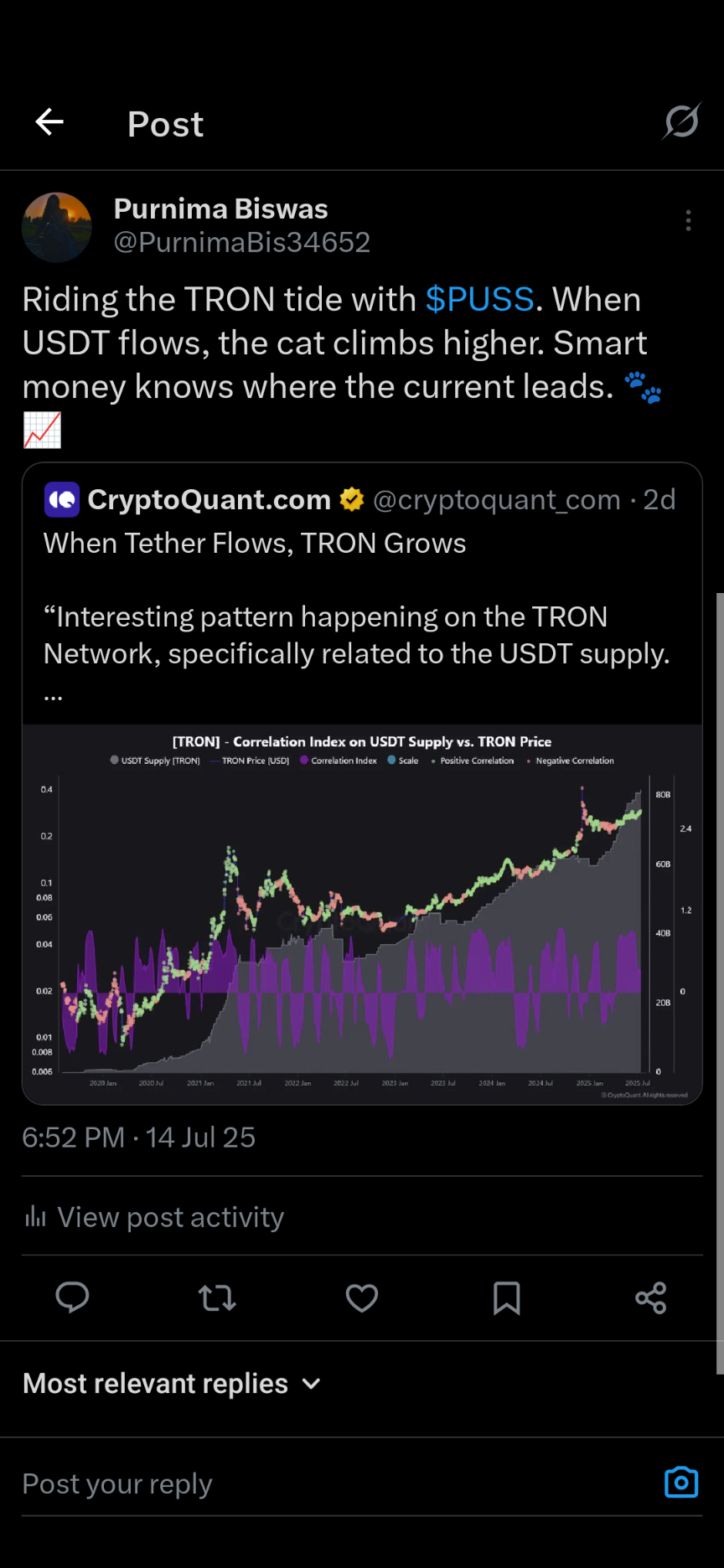
Task: Open Purnima Biswas profile picture
Action: click(57, 227)
